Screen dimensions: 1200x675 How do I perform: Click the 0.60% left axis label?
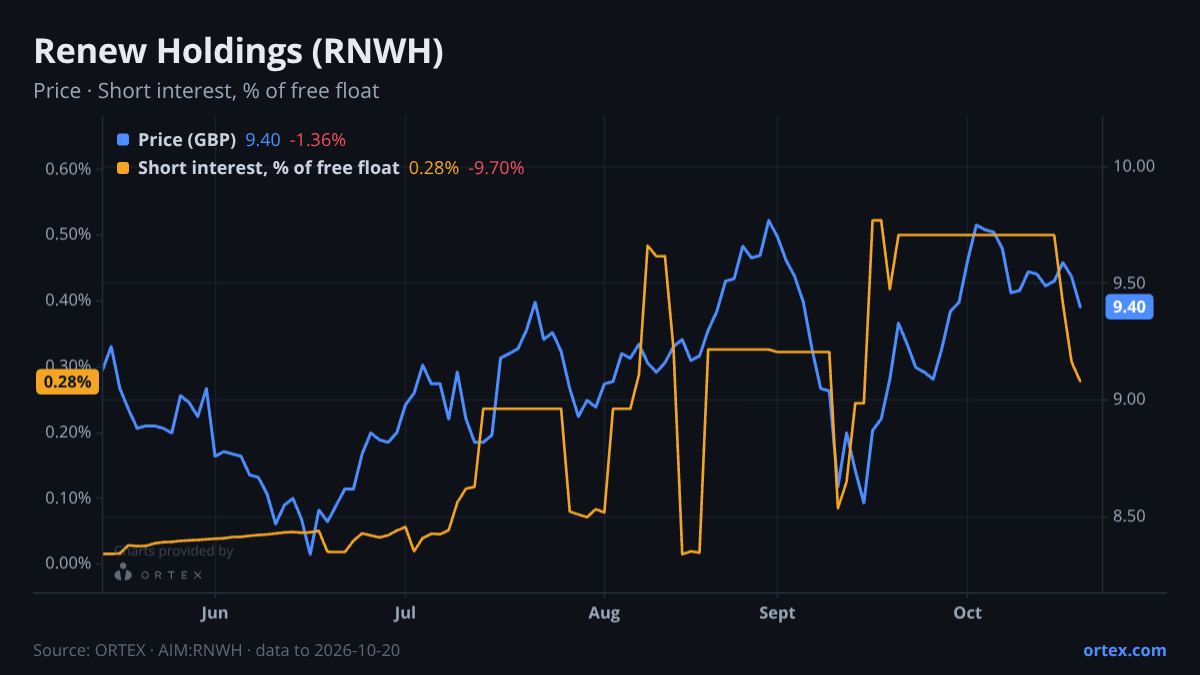[x=68, y=169]
